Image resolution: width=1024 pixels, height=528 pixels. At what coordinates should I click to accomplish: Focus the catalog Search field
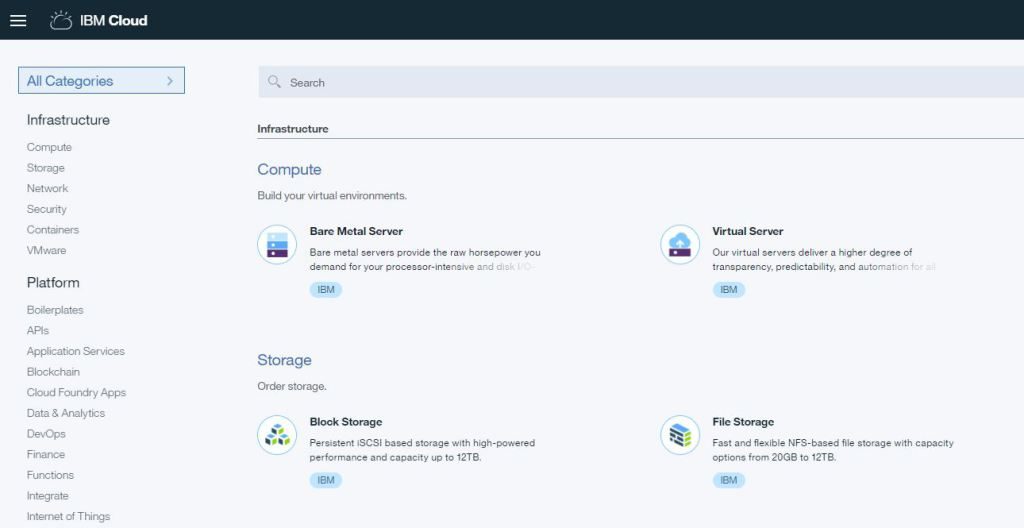[641, 82]
